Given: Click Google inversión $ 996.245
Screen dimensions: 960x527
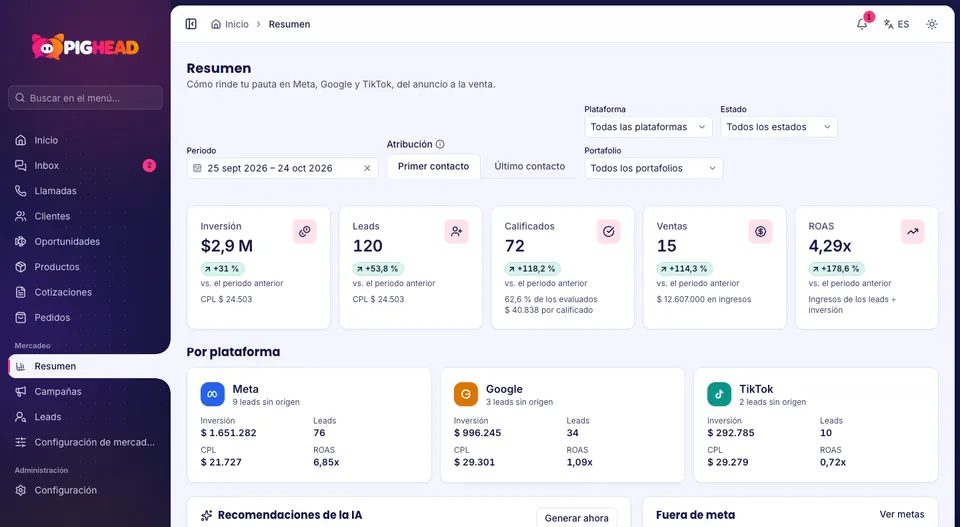Looking at the screenshot, I should pyautogui.click(x=478, y=433).
